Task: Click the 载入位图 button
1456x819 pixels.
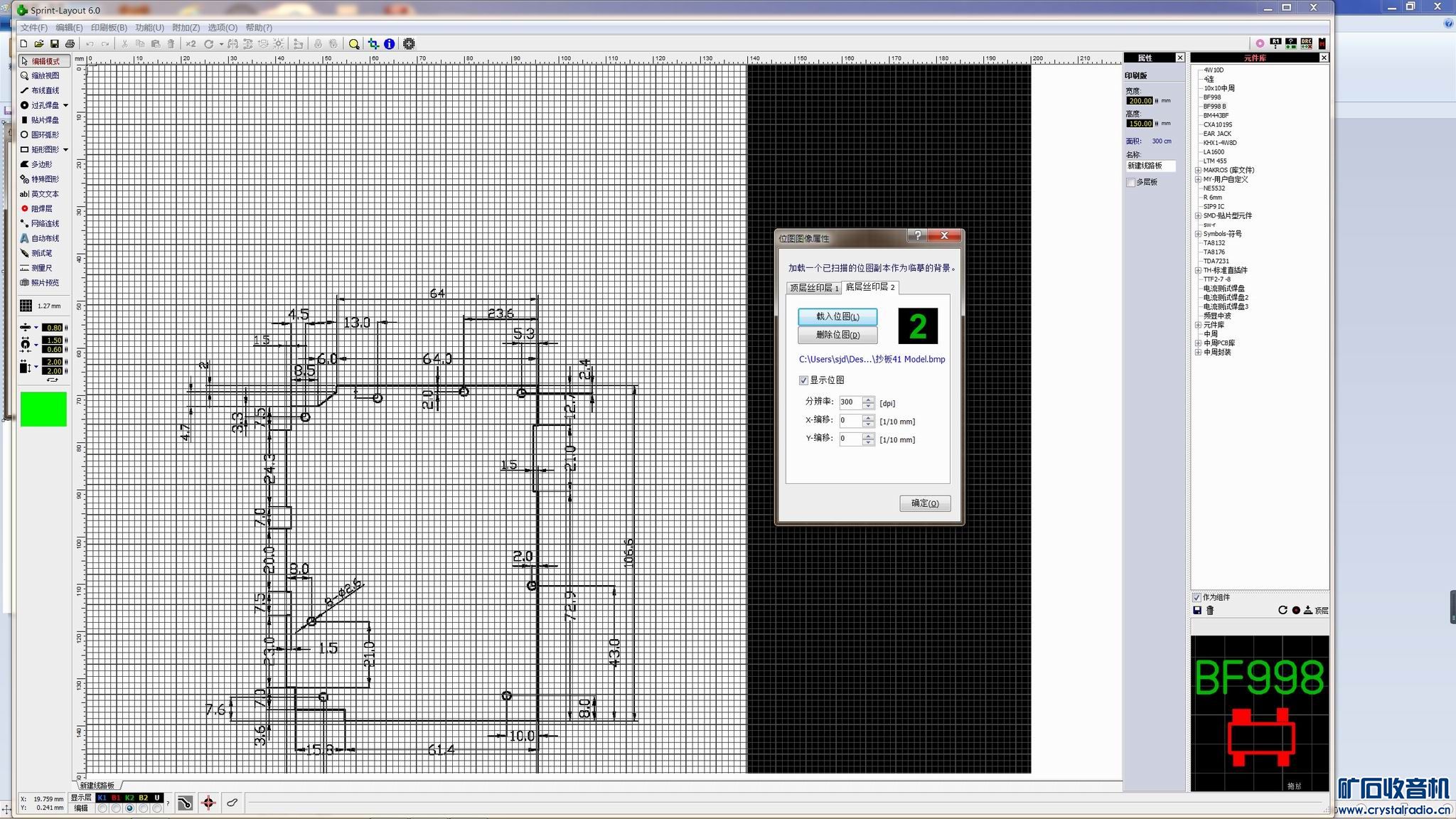Action: click(x=837, y=316)
